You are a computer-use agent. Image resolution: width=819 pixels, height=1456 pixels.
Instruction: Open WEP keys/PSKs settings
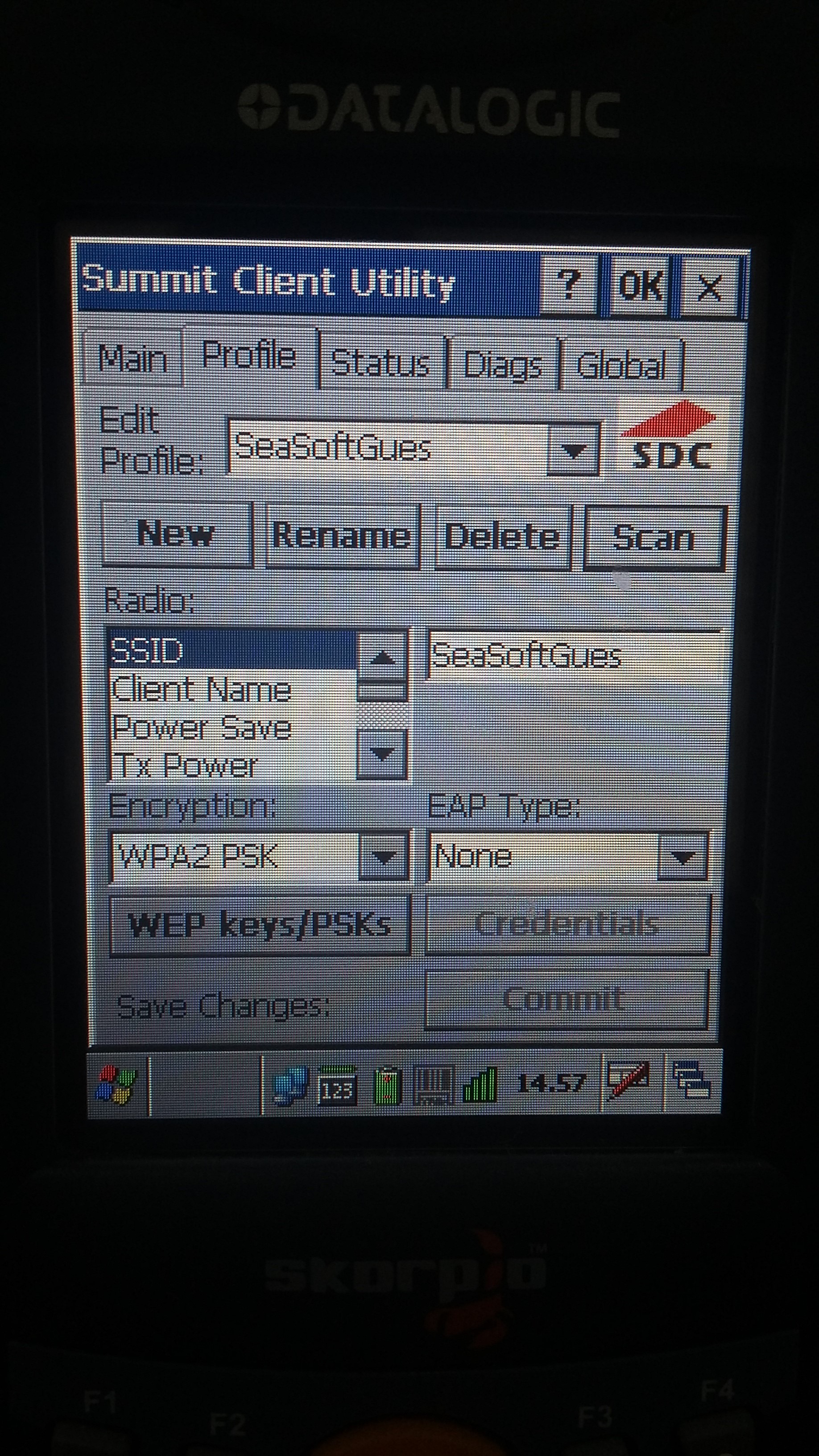260,926
